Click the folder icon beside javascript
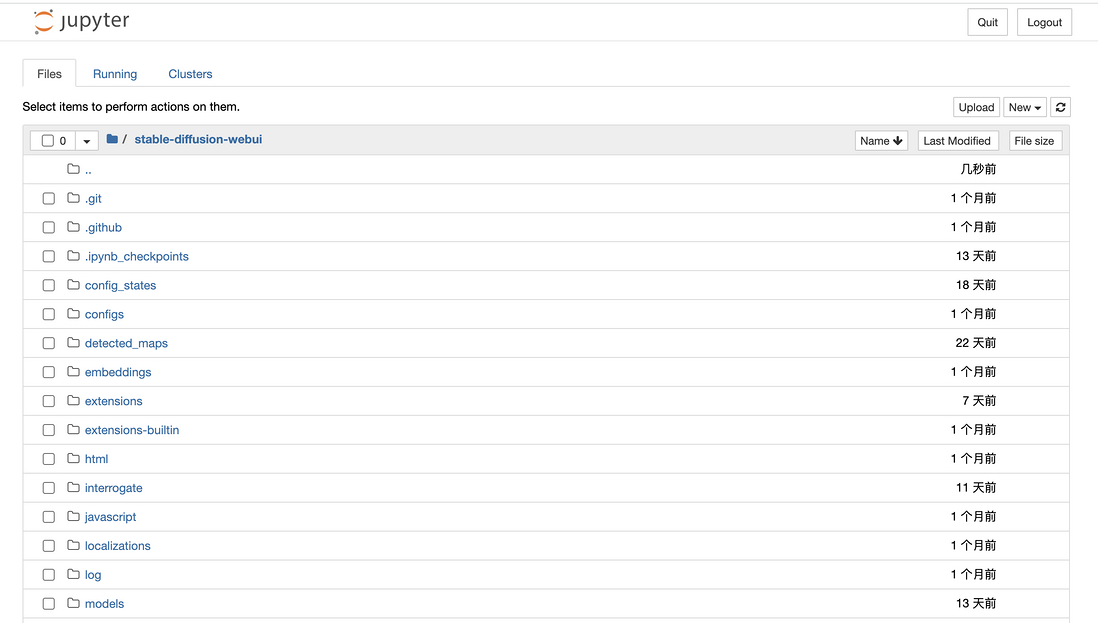 [x=73, y=517]
